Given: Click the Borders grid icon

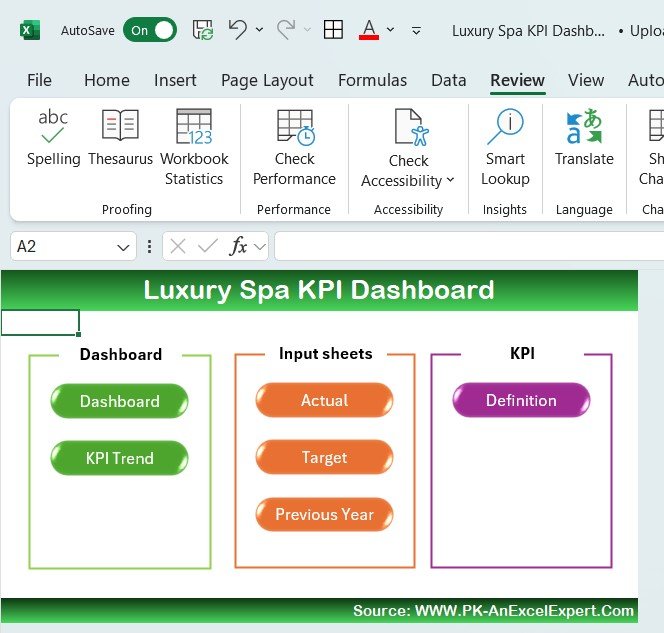Looking at the screenshot, I should pos(333,30).
